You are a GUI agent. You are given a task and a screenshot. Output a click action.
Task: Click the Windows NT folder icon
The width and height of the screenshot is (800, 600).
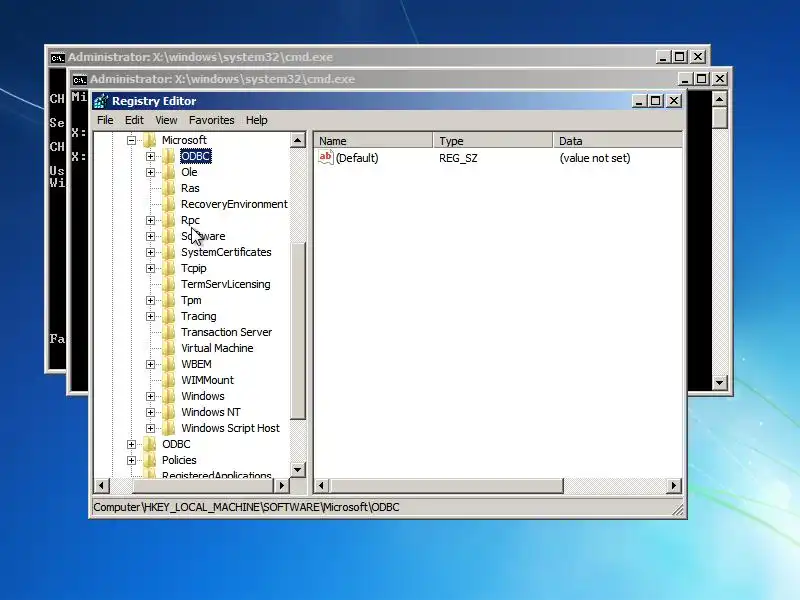[169, 412]
